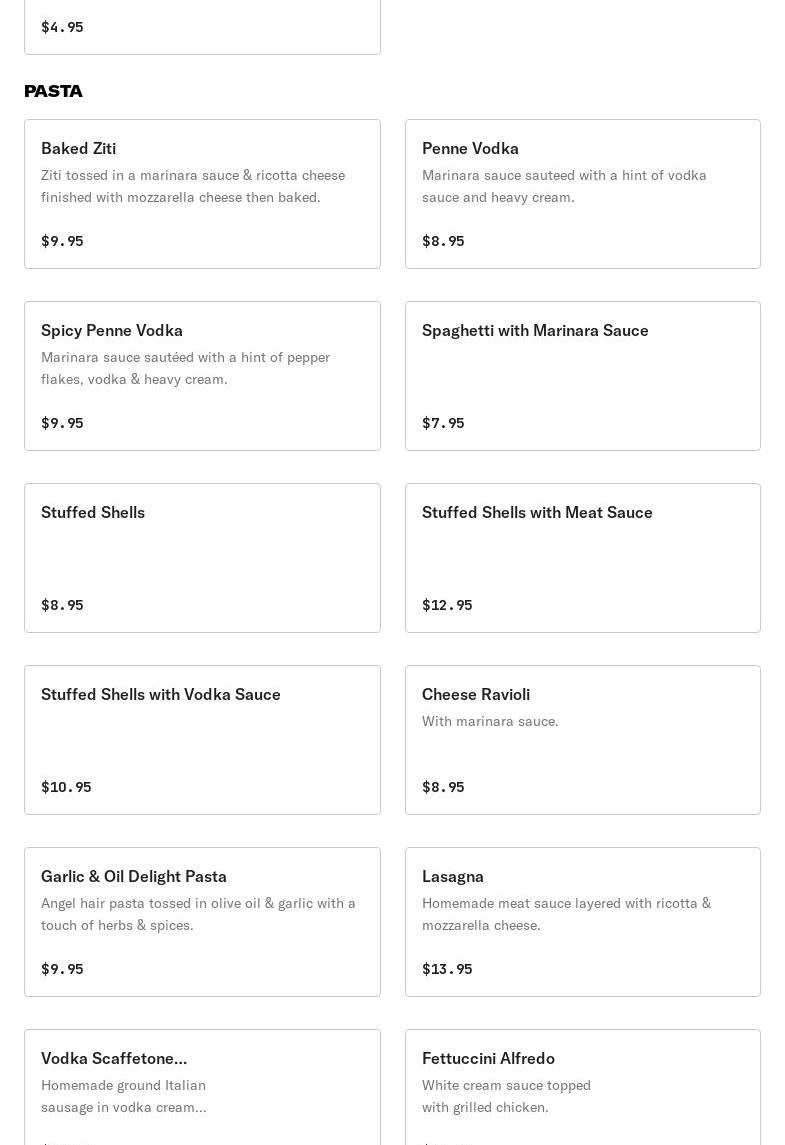Click the PASTA section heading

(x=53, y=91)
